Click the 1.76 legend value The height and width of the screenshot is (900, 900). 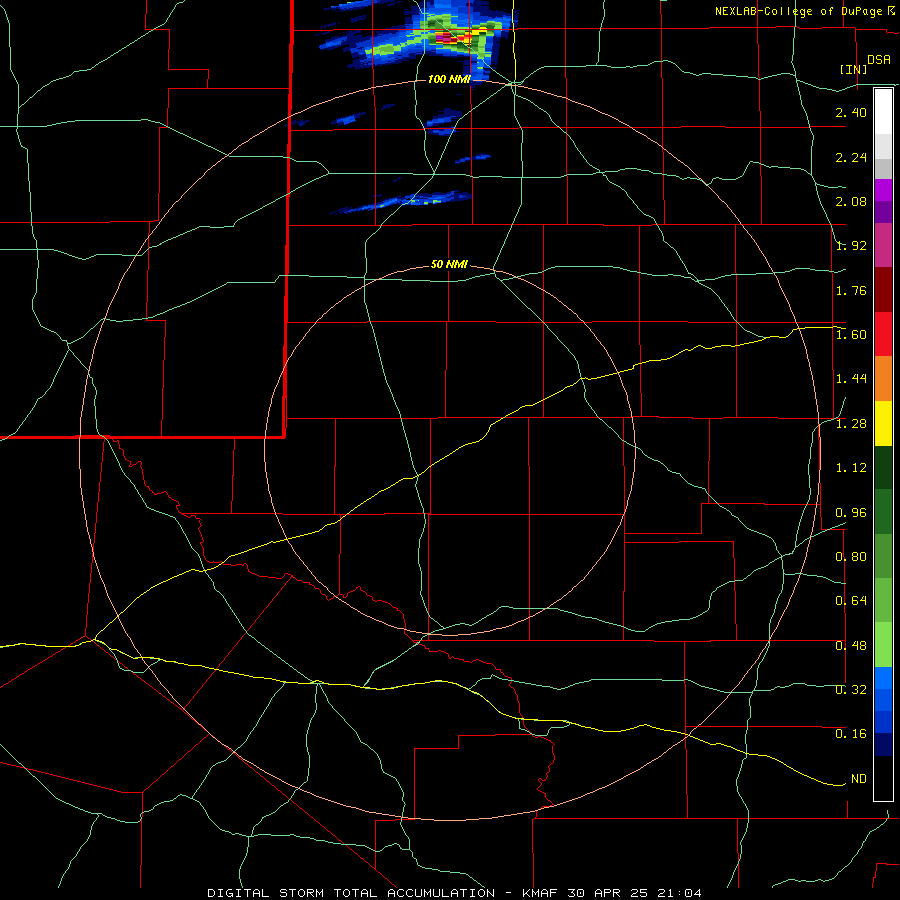coord(851,290)
